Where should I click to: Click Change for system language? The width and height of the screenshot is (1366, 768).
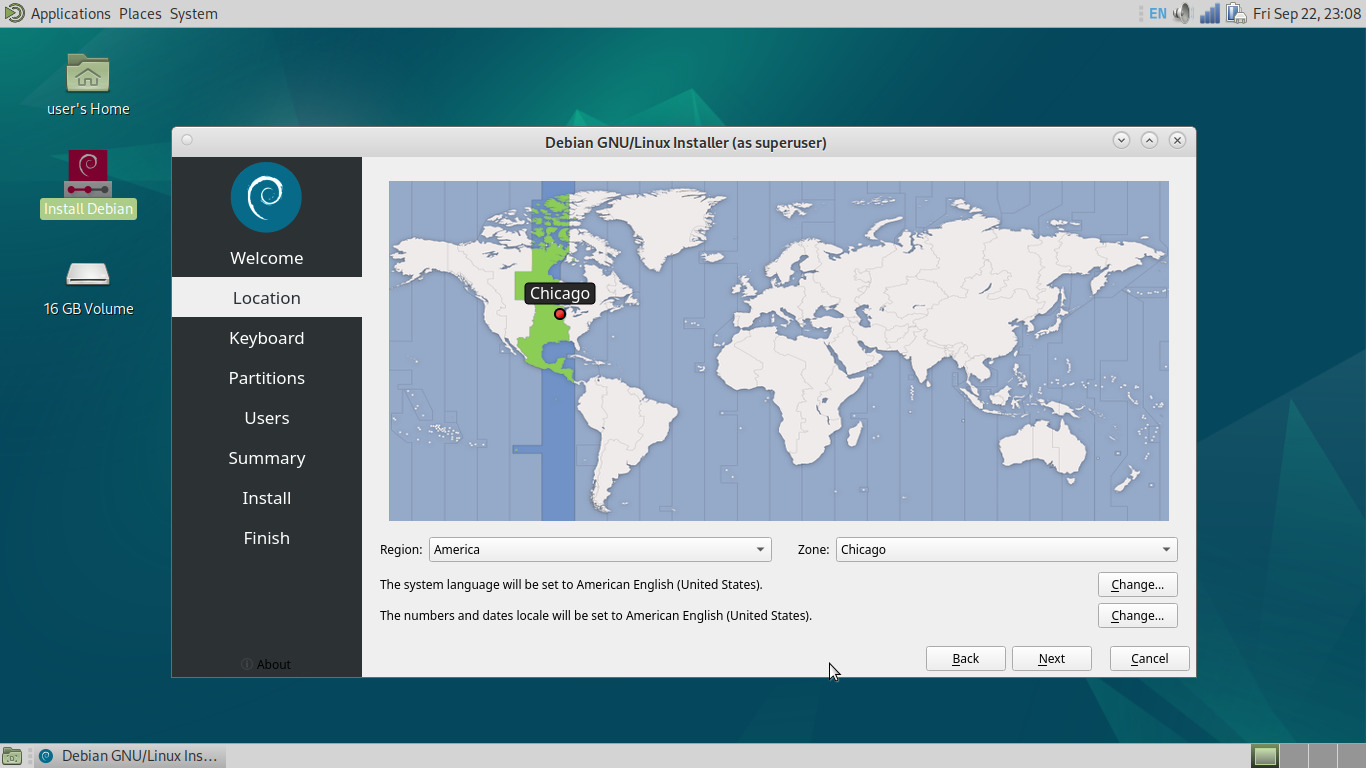(x=1137, y=584)
